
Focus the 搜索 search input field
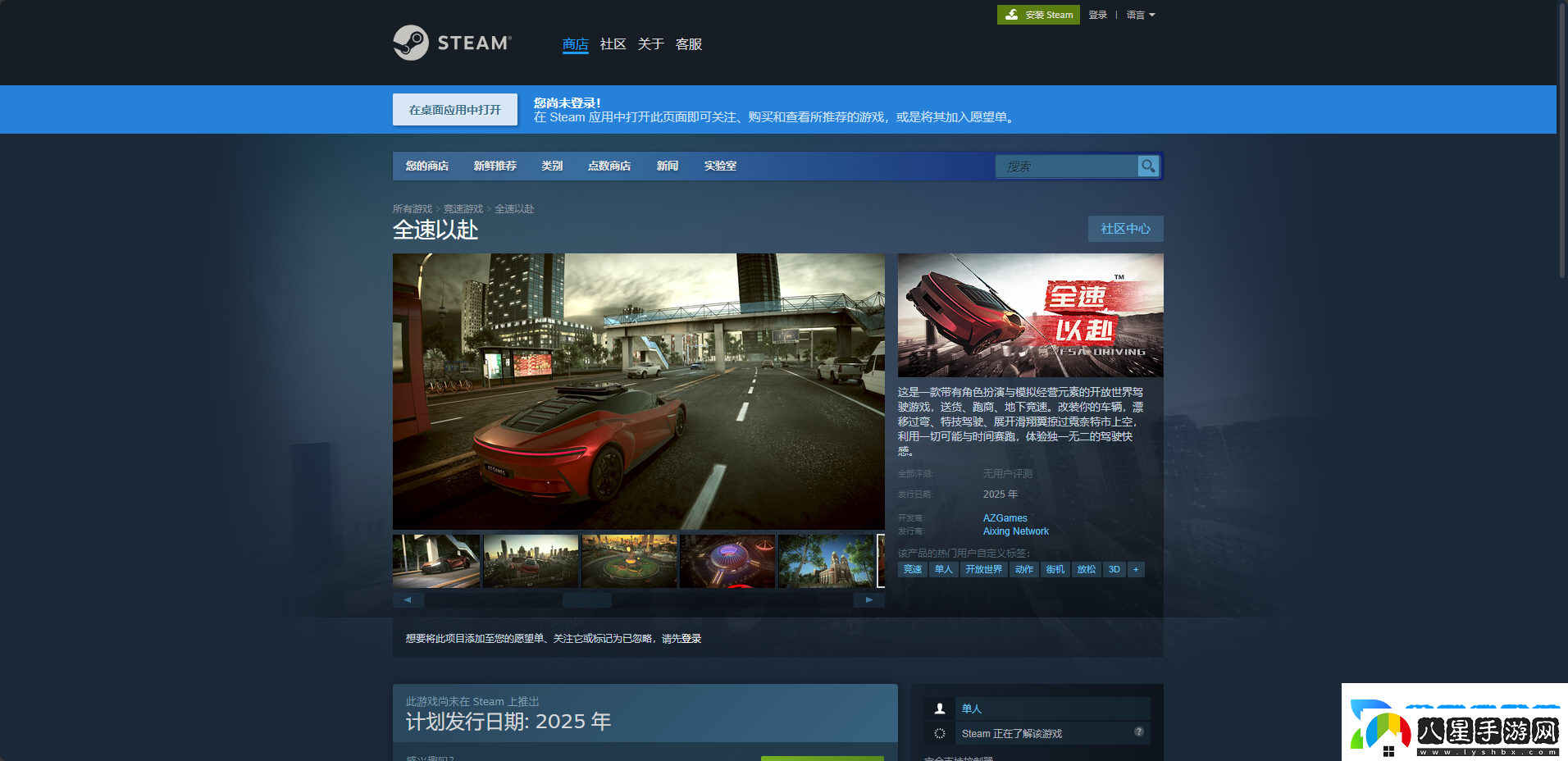[x=1066, y=166]
